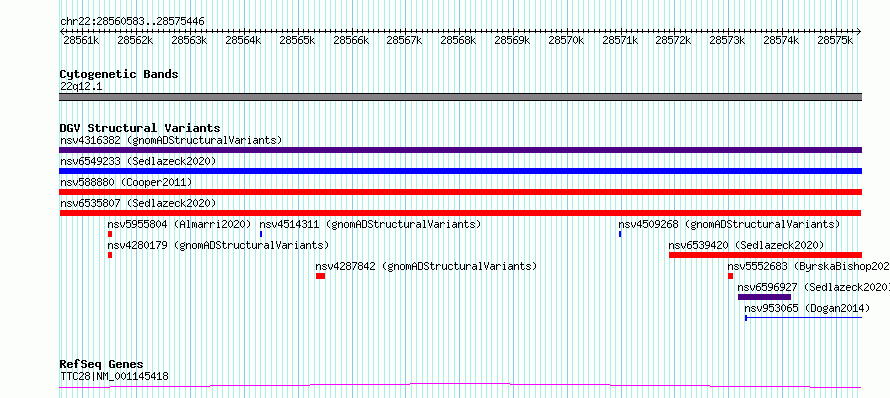Click the 28561k ruler position

81,41
